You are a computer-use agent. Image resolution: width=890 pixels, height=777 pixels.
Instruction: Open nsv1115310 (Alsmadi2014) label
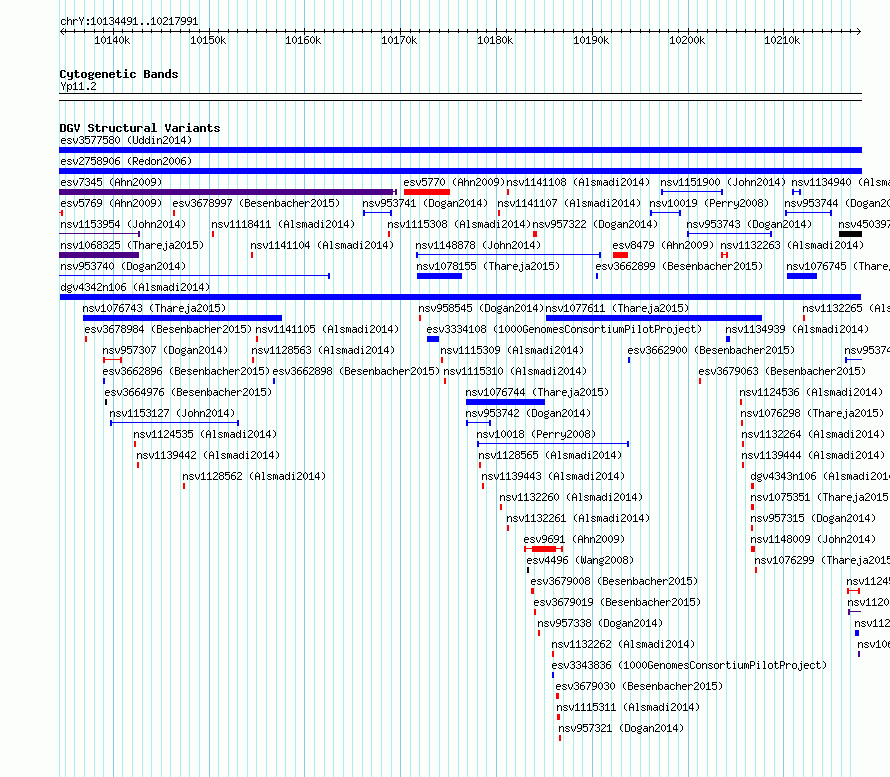click(x=515, y=371)
